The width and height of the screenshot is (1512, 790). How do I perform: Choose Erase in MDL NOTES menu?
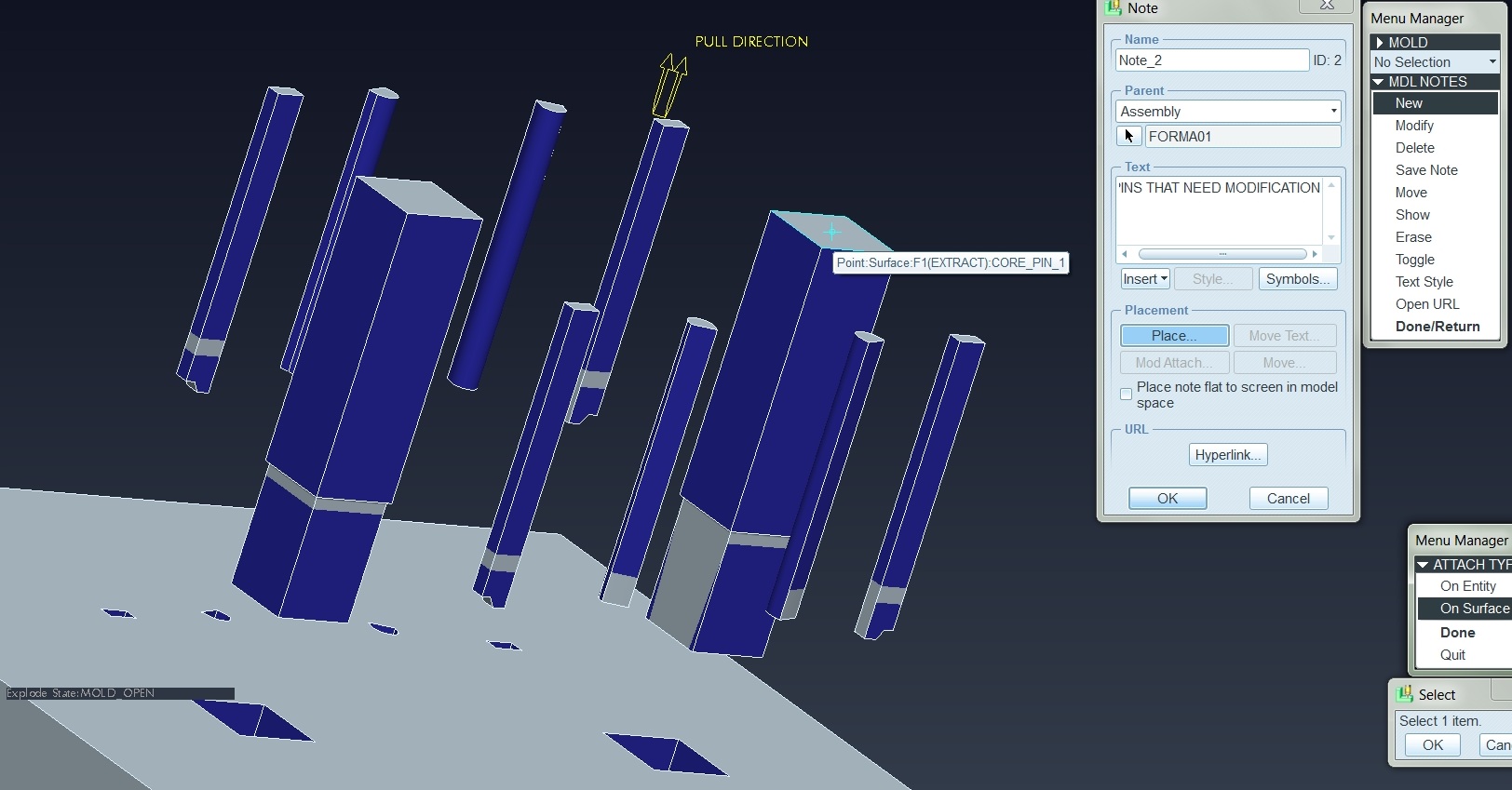[1413, 237]
